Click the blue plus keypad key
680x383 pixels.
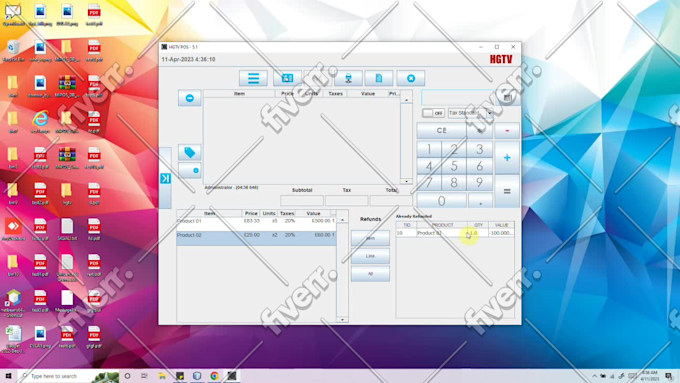[507, 157]
